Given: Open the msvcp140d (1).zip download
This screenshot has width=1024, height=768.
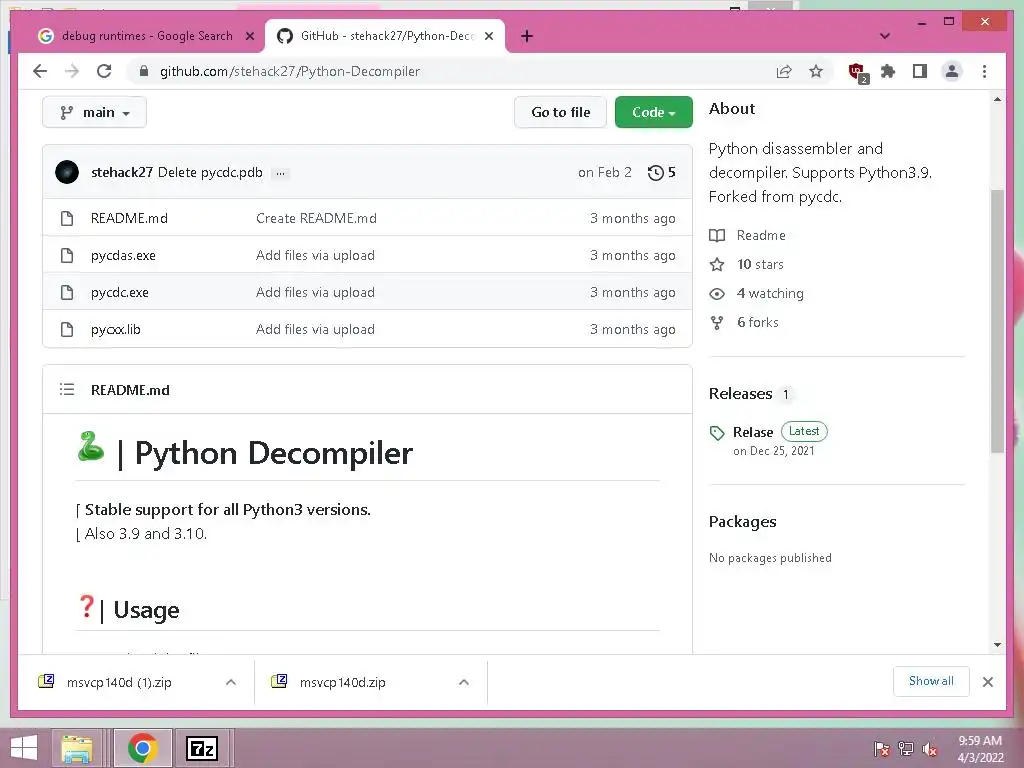Looking at the screenshot, I should pos(119,682).
